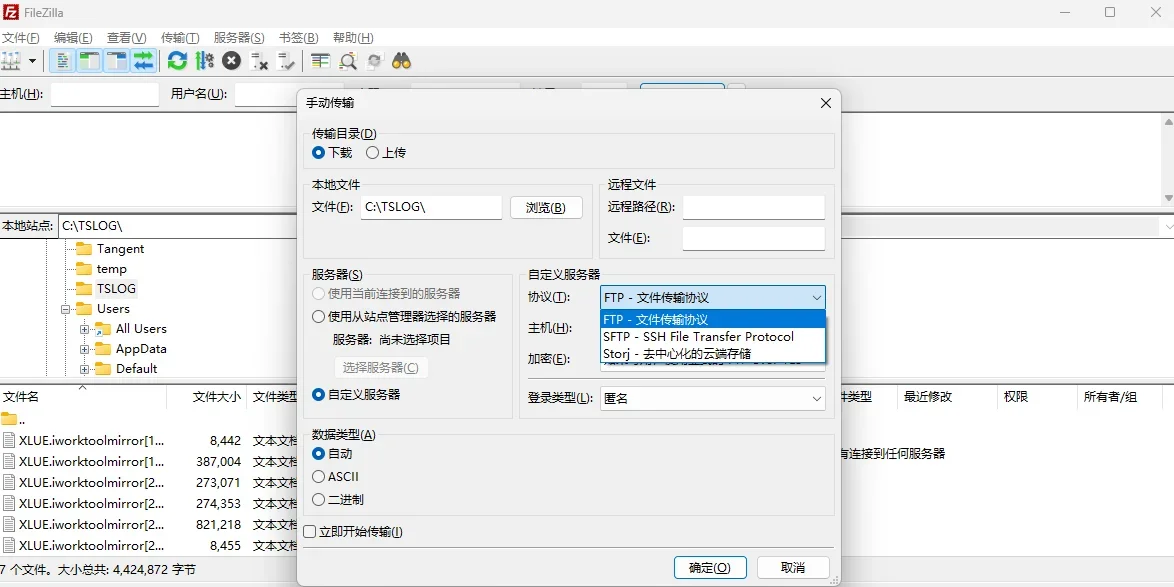Click the green refresh file lists icon
Screen dimensions: 1174x587
click(177, 61)
